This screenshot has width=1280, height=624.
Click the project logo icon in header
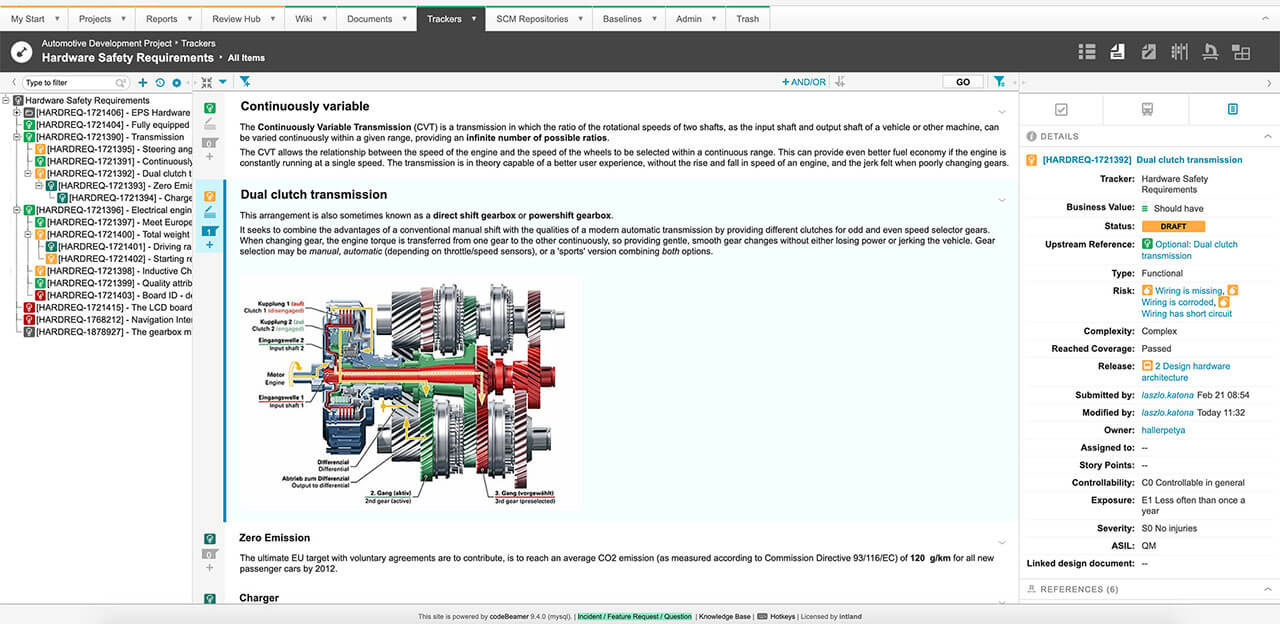21,51
